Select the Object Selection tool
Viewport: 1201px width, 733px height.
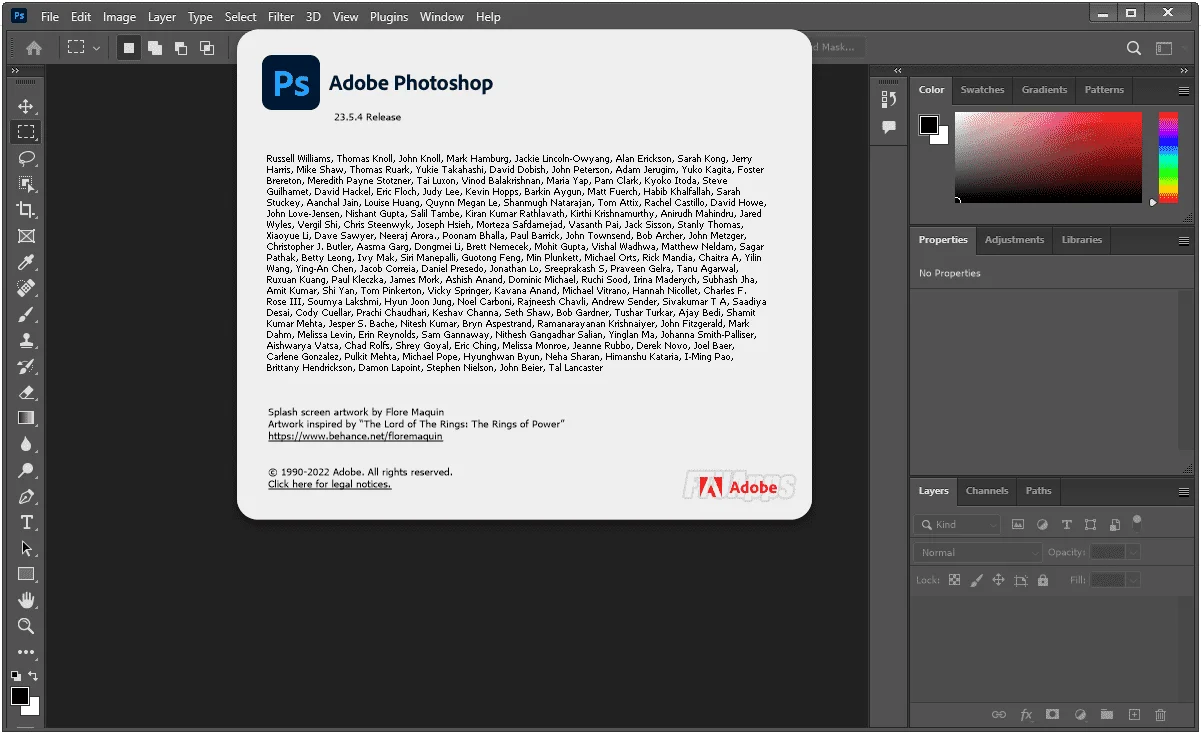[26, 184]
